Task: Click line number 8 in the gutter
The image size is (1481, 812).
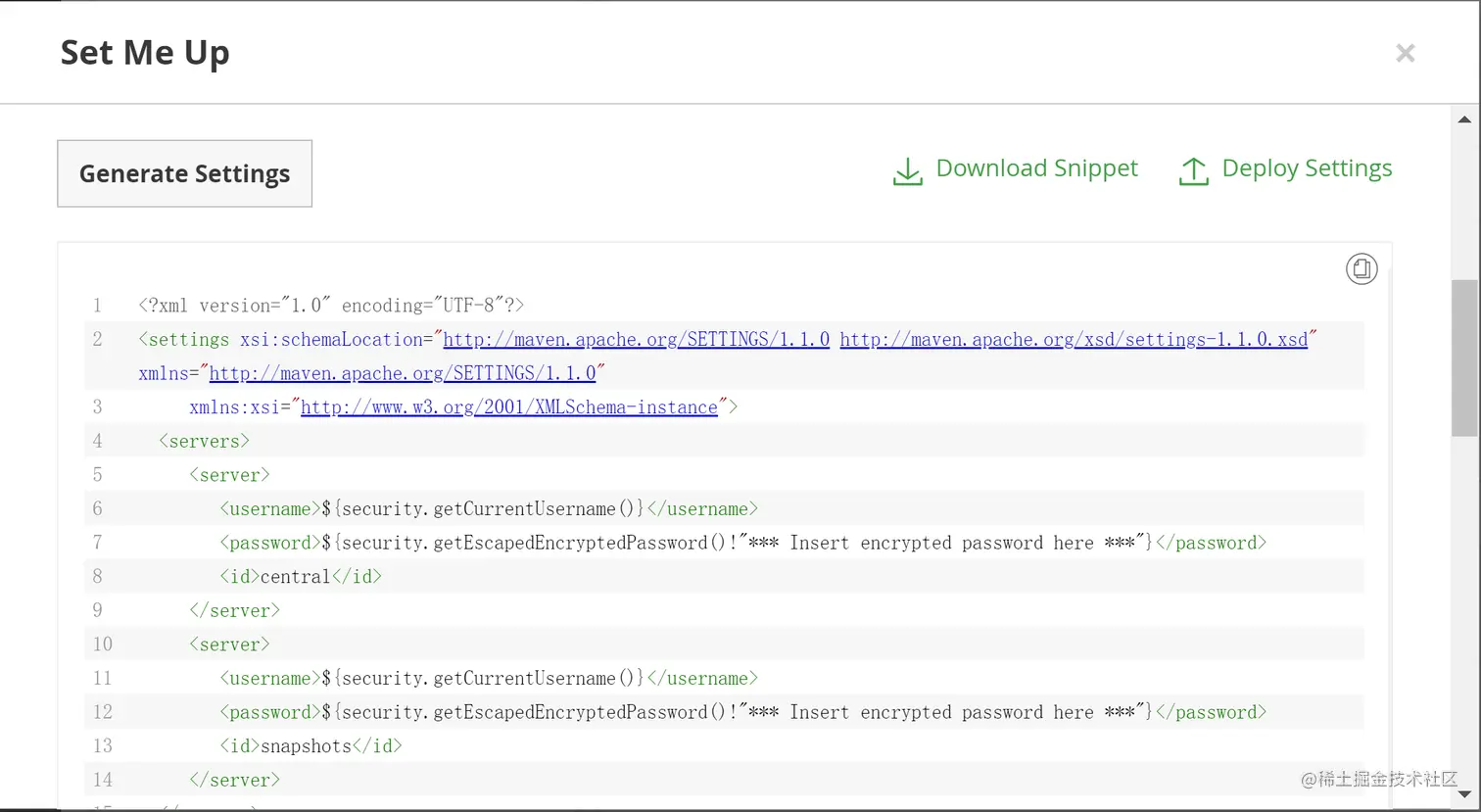Action: click(x=97, y=576)
